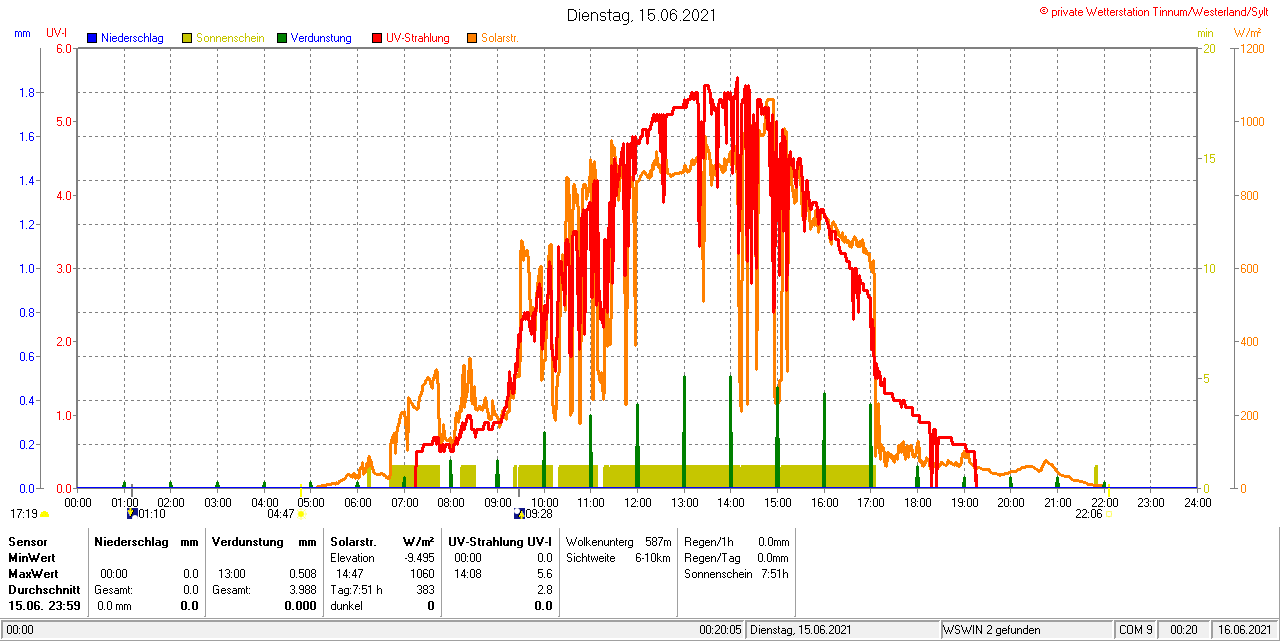The width and height of the screenshot is (1280, 641).
Task: Click the blue Niederschlag legend swatch
Action: (92, 38)
